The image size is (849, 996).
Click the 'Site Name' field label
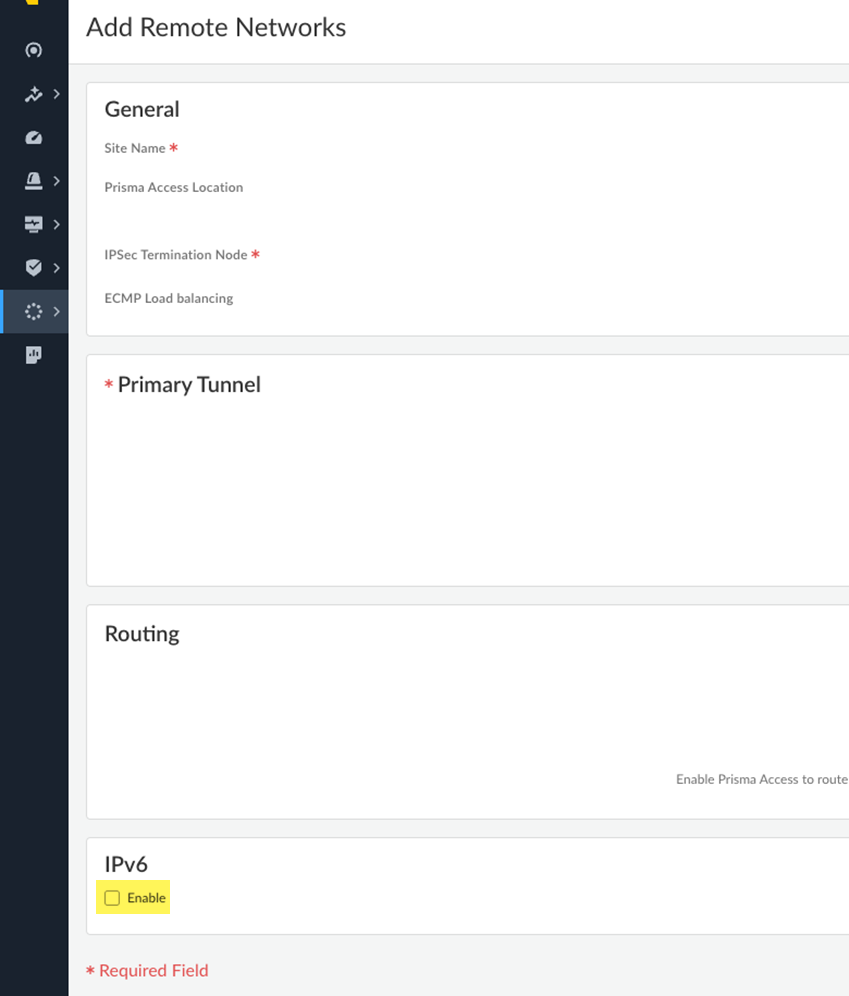(135, 148)
